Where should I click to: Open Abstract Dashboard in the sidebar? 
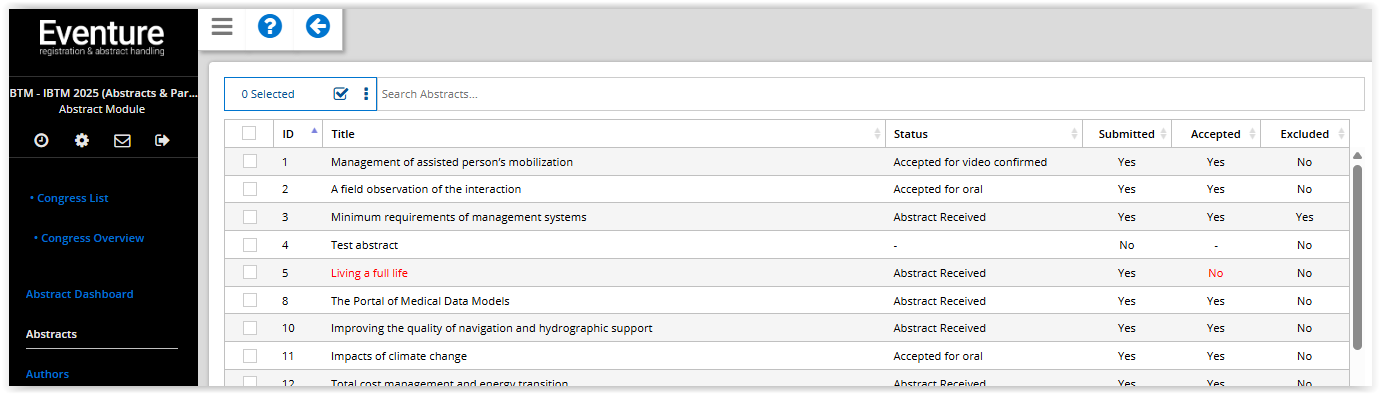80,294
